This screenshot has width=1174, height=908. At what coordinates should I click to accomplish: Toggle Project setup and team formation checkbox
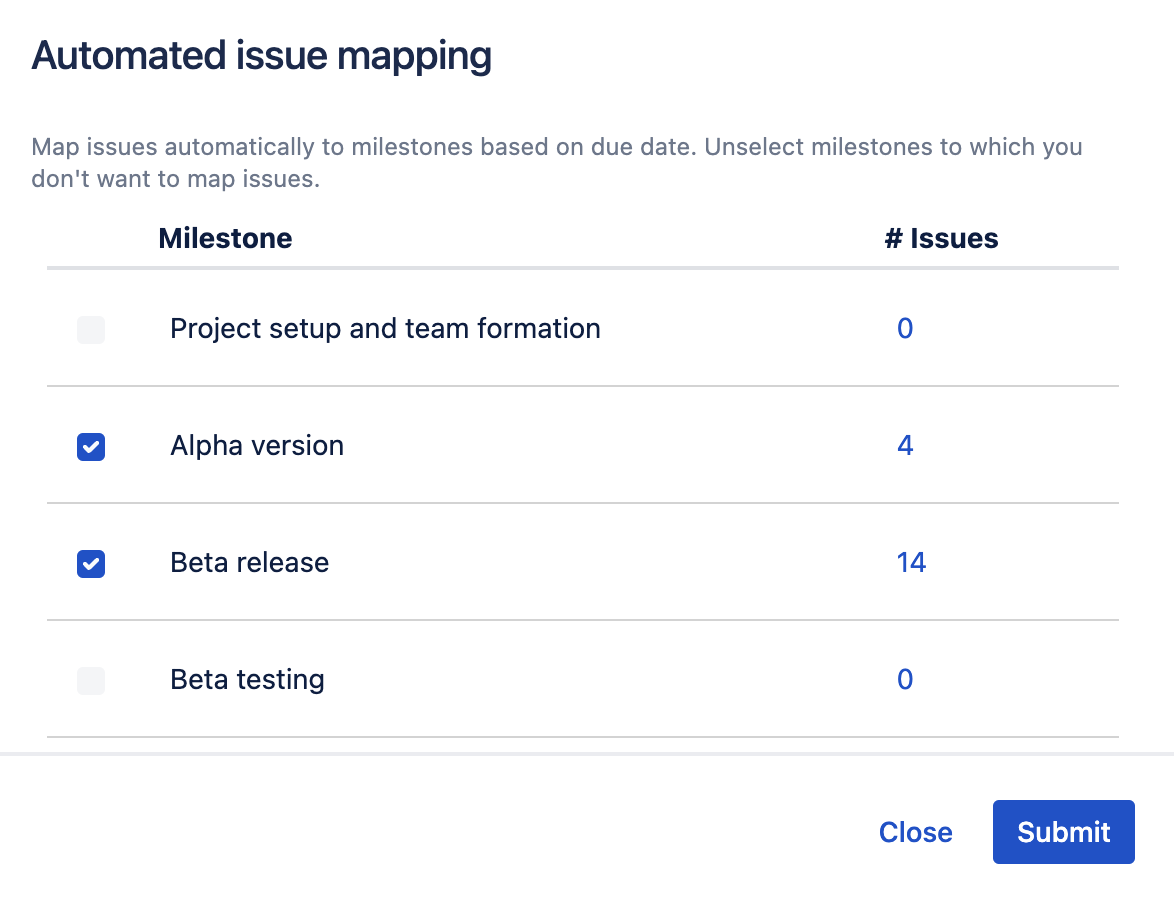coord(91,330)
